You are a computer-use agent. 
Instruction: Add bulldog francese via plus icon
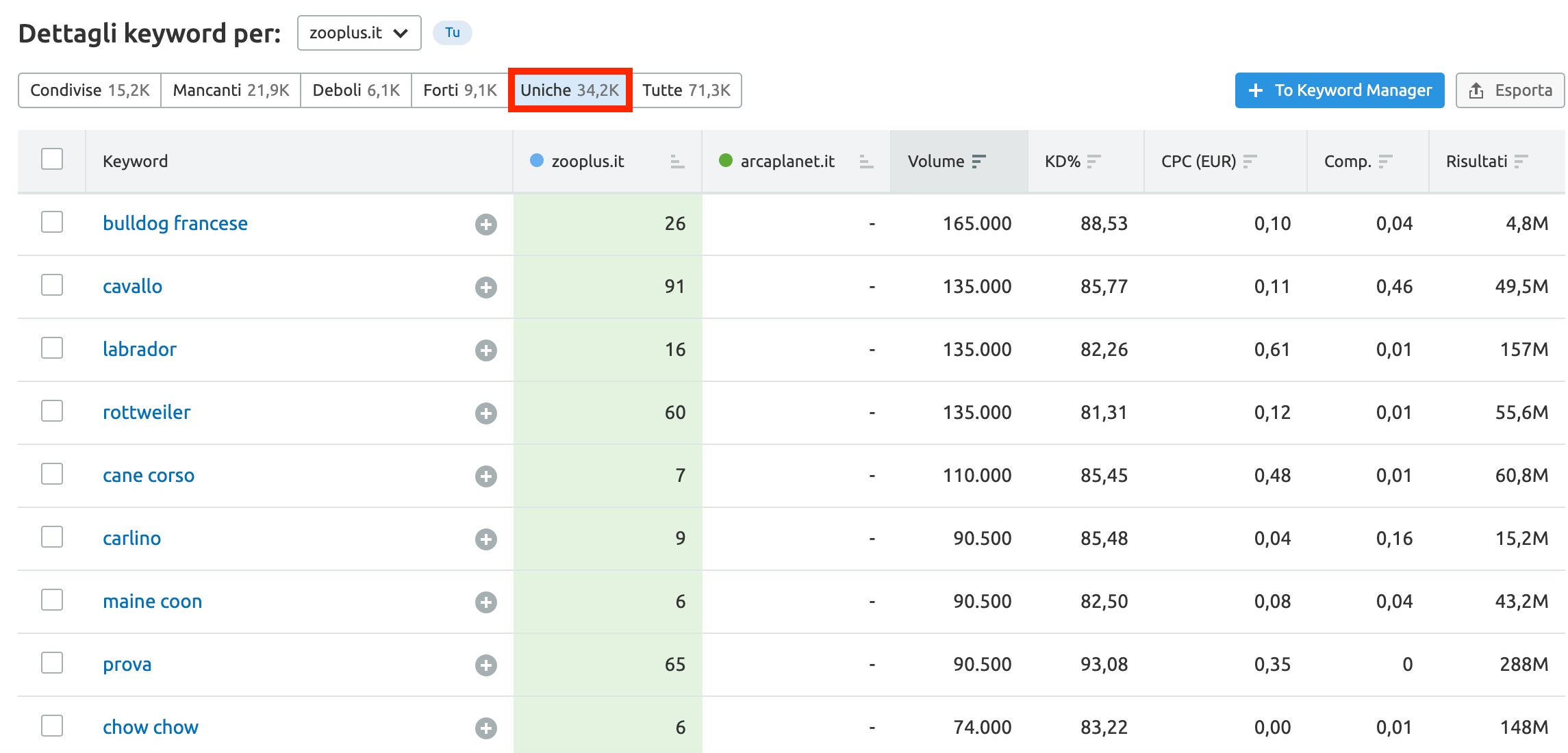coord(486,224)
